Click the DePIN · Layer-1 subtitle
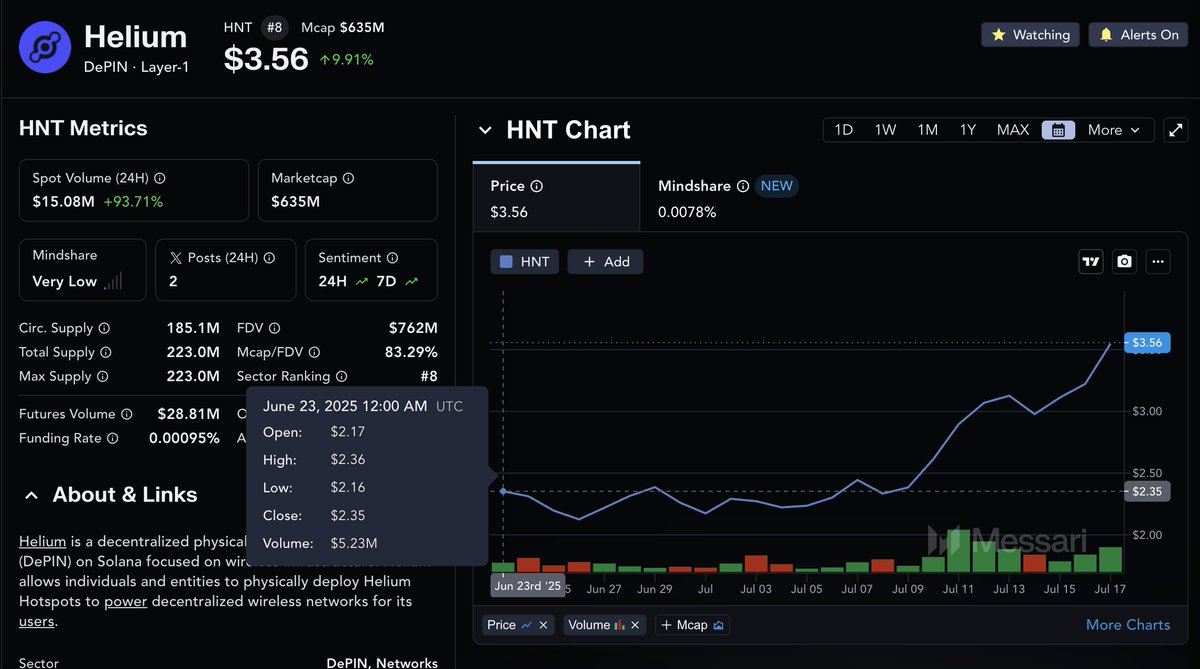 click(136, 66)
